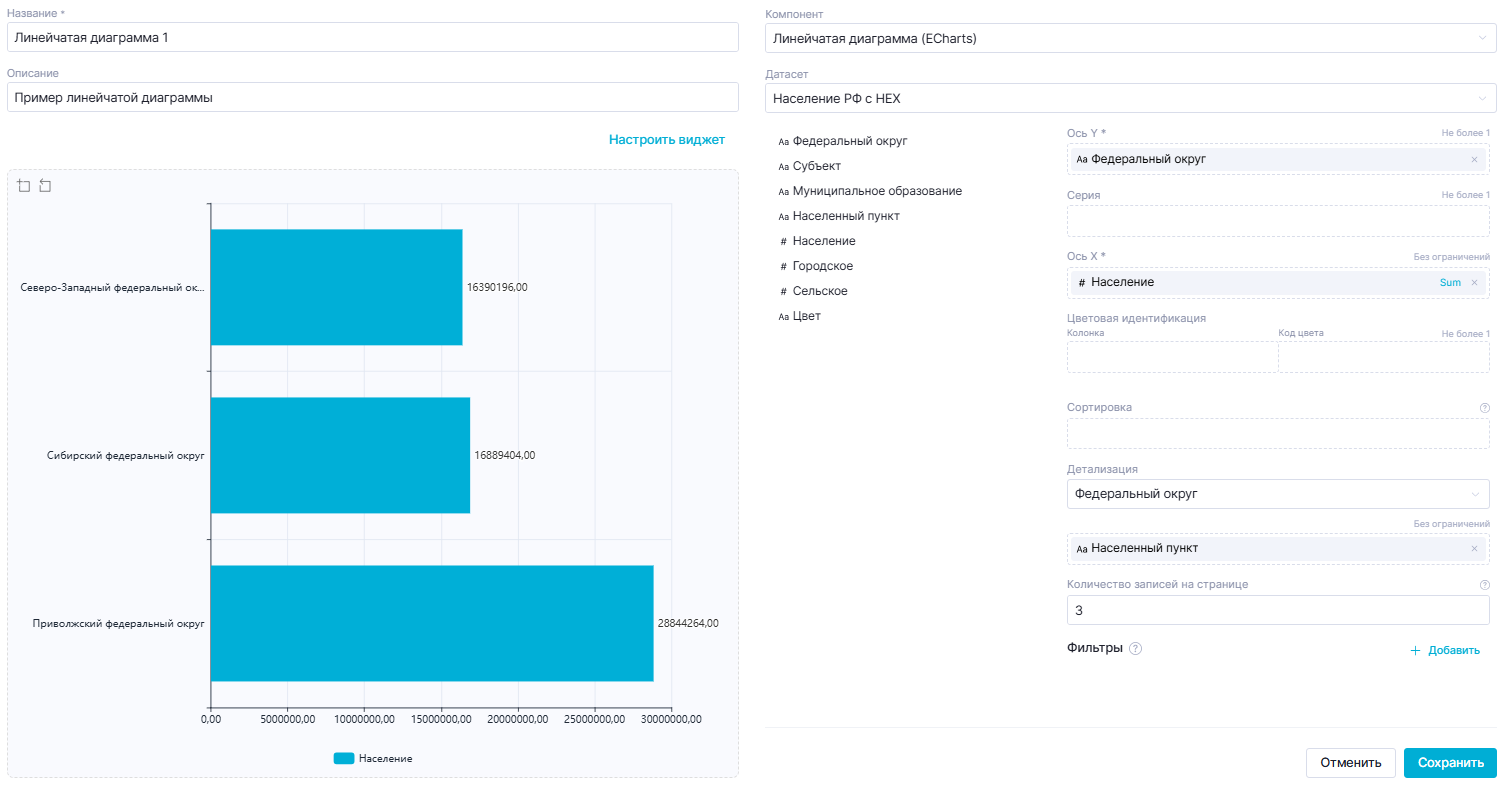
Task: Click the Название input field
Action: (372, 37)
